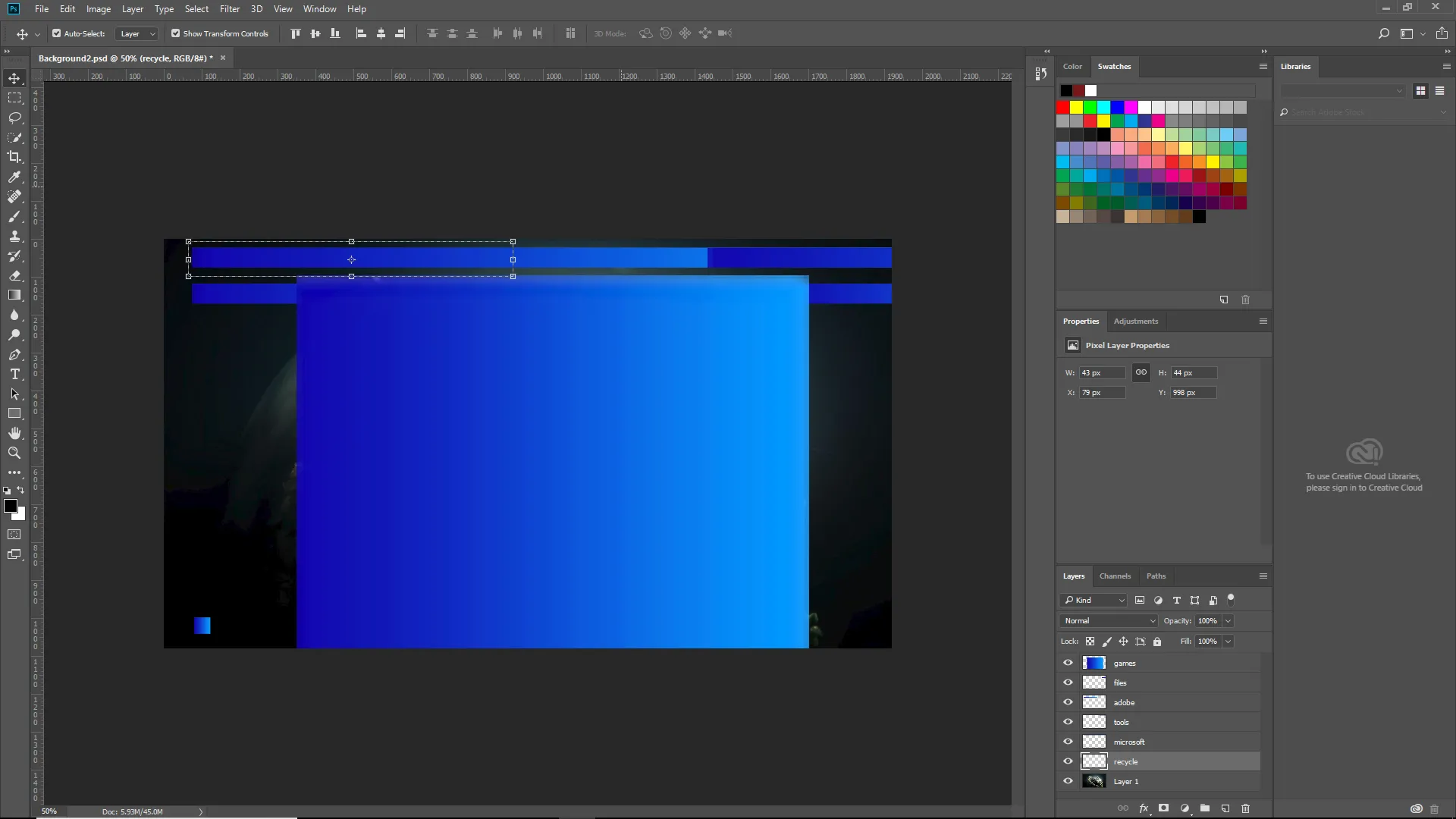Choose the Horizontal Type tool
The height and width of the screenshot is (819, 1456).
14,375
